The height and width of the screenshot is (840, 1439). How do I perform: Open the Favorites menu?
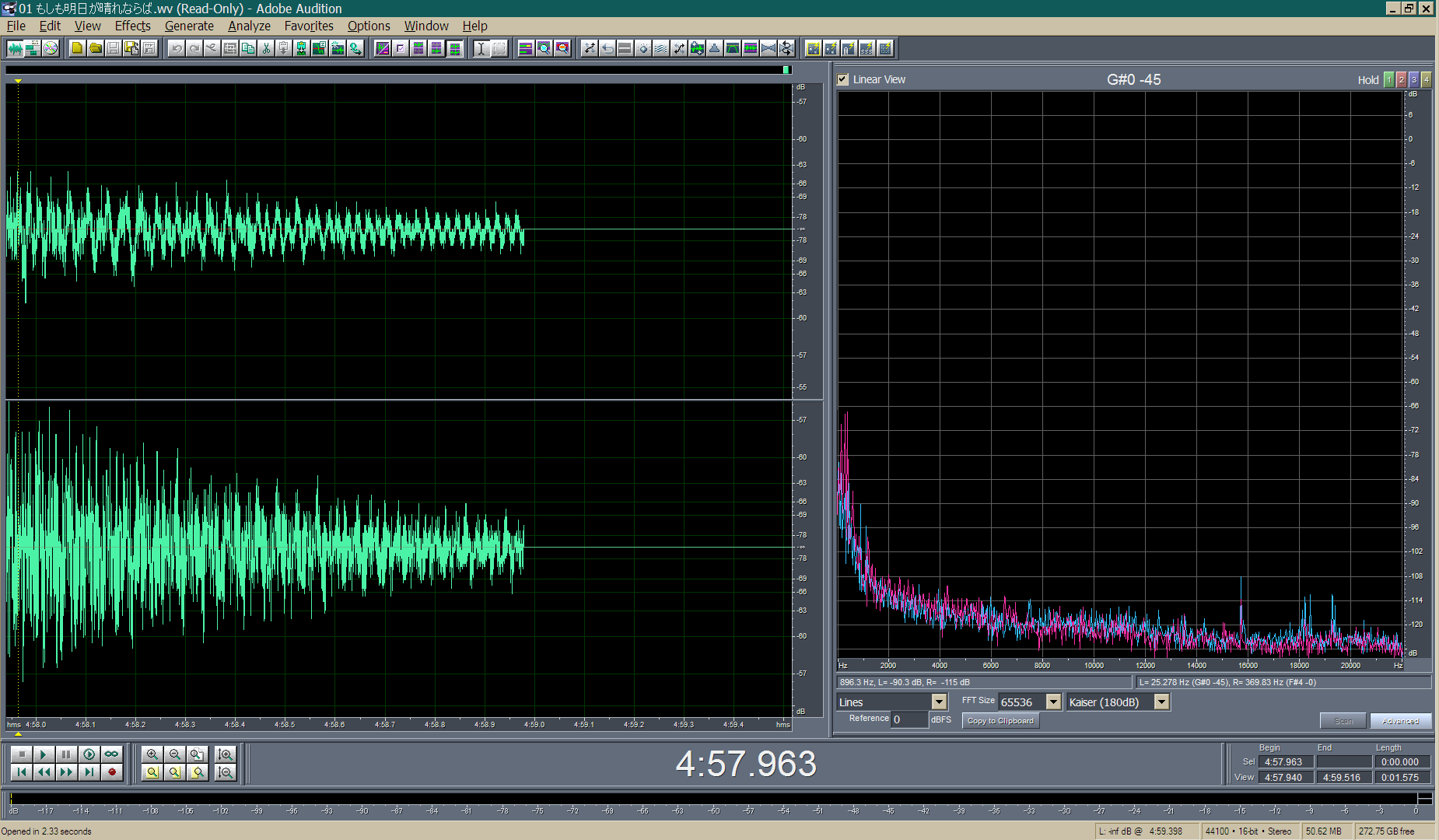point(309,26)
